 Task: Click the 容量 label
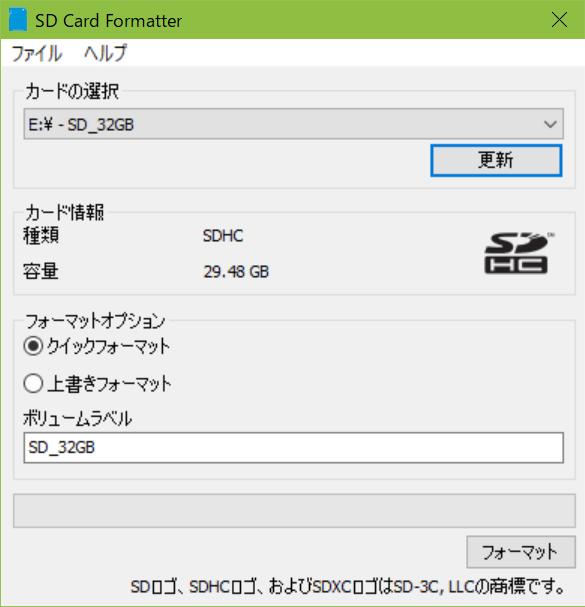41,271
